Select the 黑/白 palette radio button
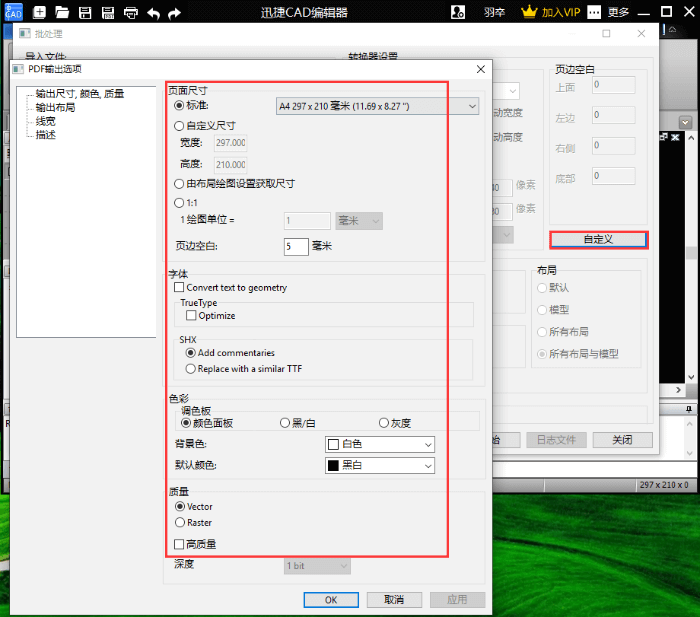This screenshot has height=617, width=700. pos(285,423)
